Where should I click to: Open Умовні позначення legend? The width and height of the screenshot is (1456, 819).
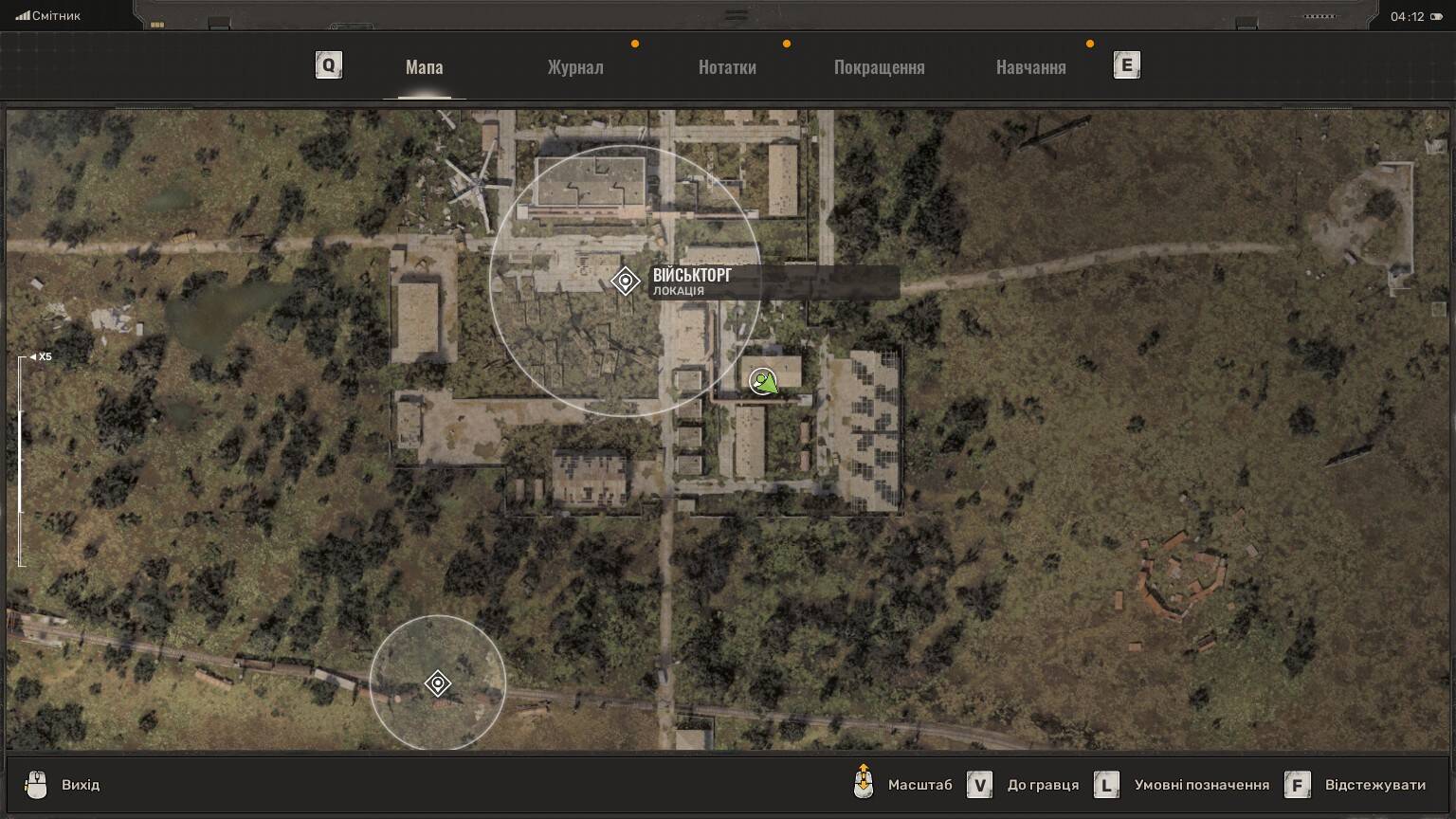click(x=1201, y=785)
